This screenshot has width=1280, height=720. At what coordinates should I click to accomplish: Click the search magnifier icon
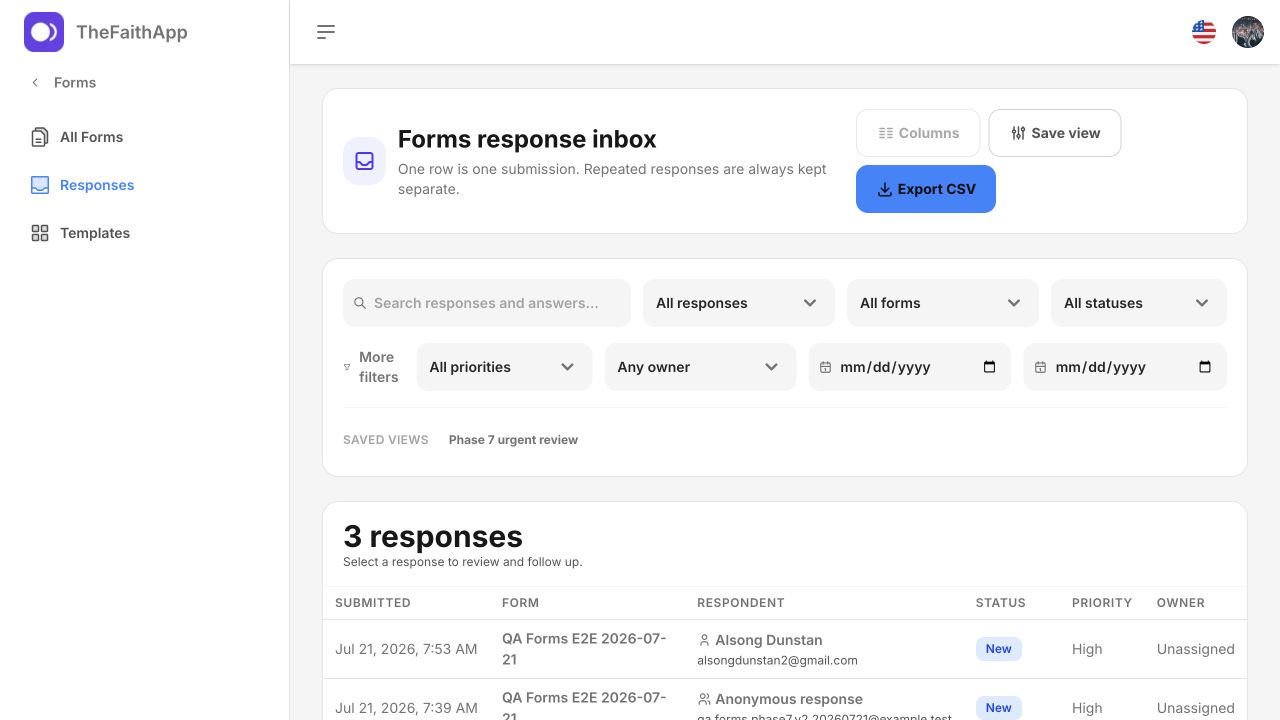[x=360, y=303]
